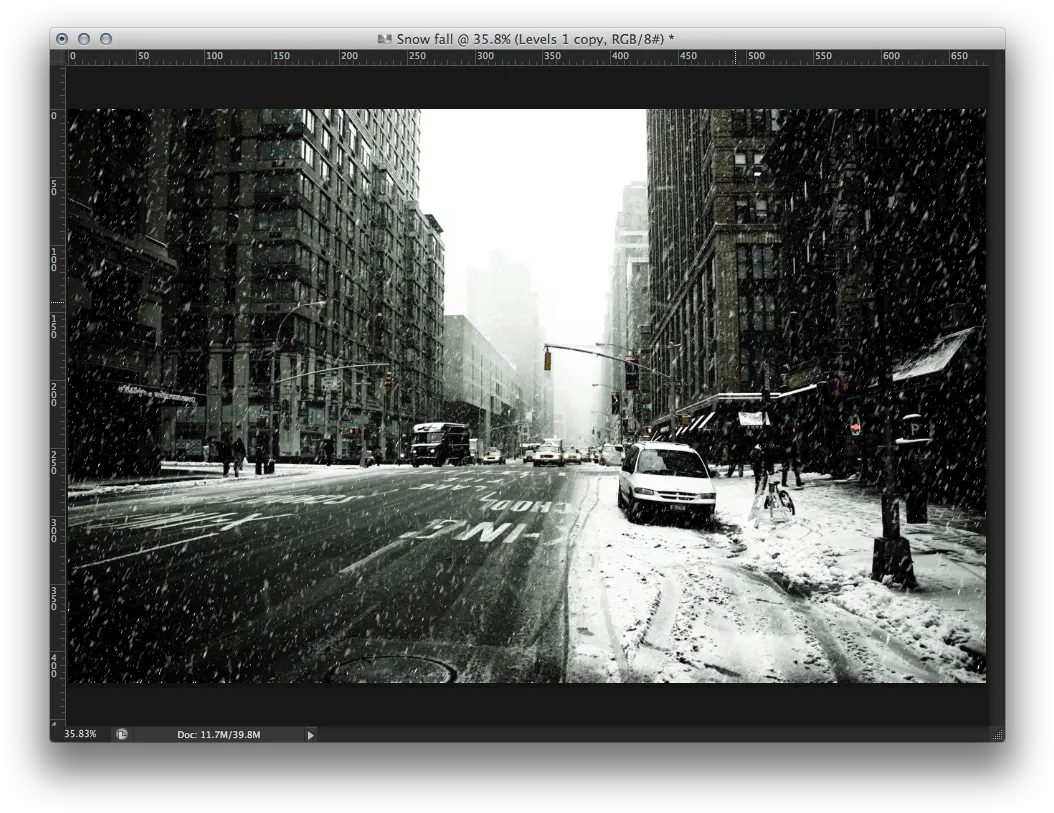Click the parked white van in the image
Image resolution: width=1054 pixels, height=813 pixels.
[x=665, y=481]
